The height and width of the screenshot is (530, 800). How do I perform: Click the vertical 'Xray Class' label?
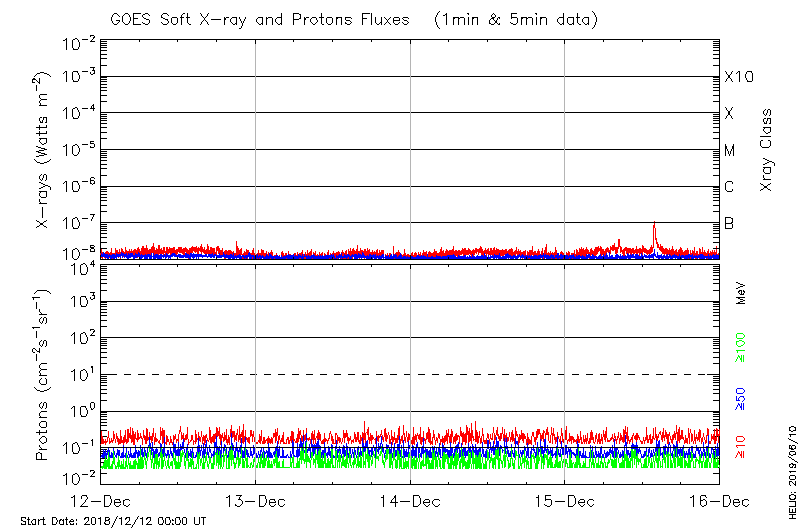tap(768, 150)
